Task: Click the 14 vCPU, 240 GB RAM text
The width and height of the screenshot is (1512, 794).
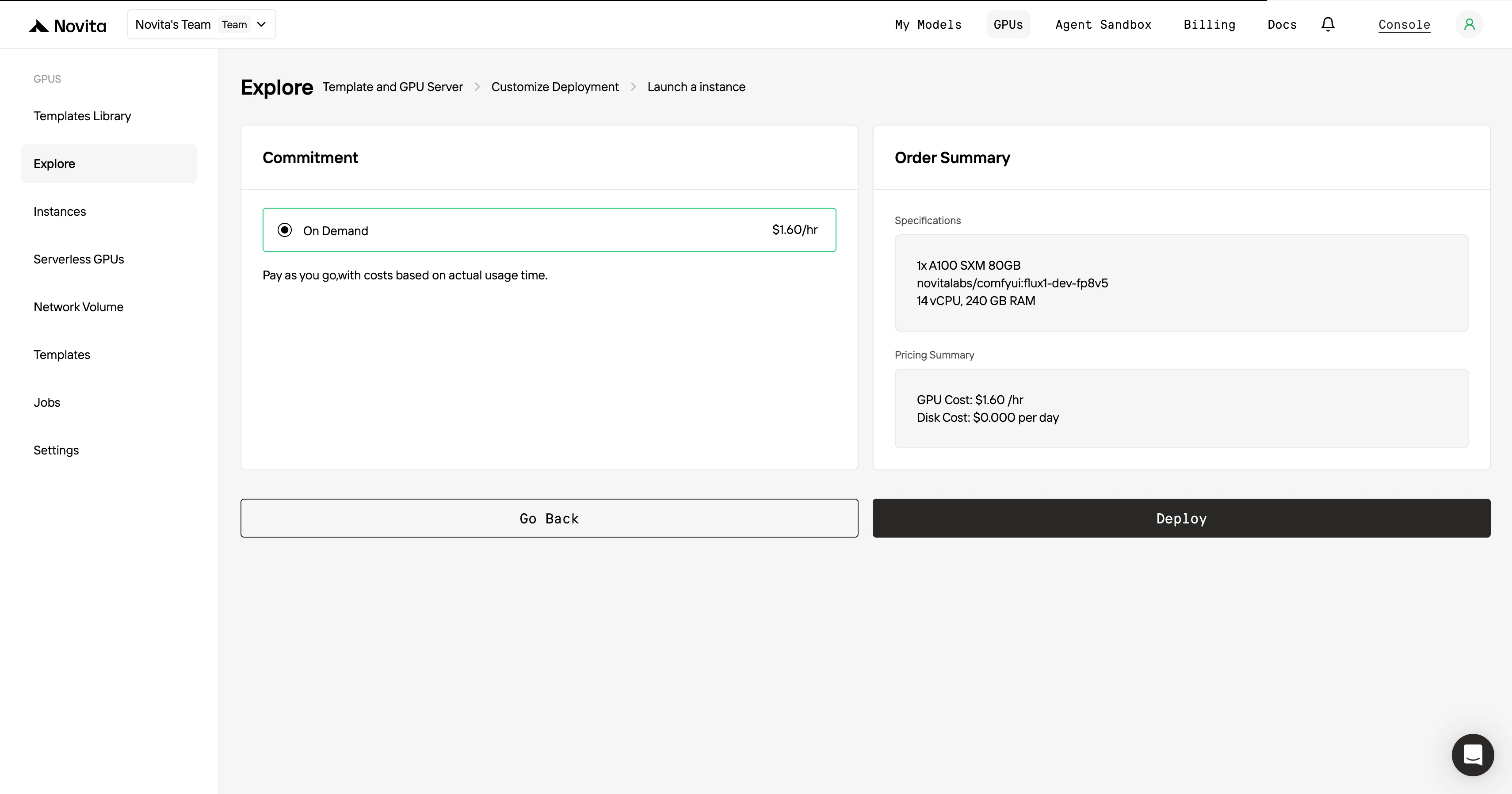Action: click(976, 301)
